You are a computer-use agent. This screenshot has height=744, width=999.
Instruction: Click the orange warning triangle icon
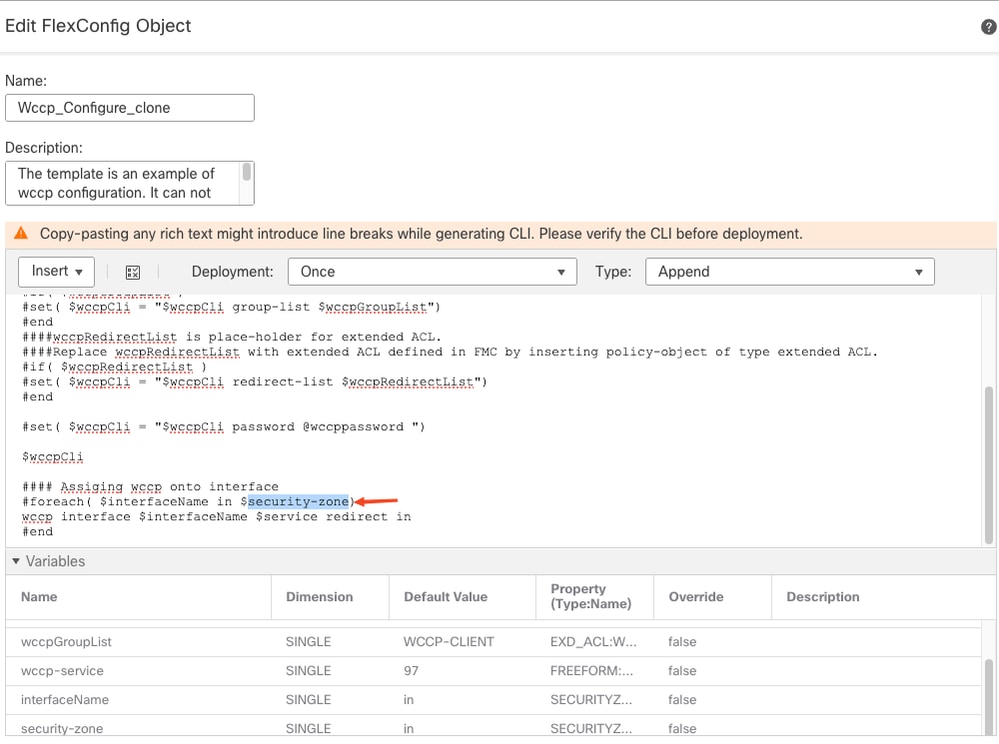pos(21,233)
